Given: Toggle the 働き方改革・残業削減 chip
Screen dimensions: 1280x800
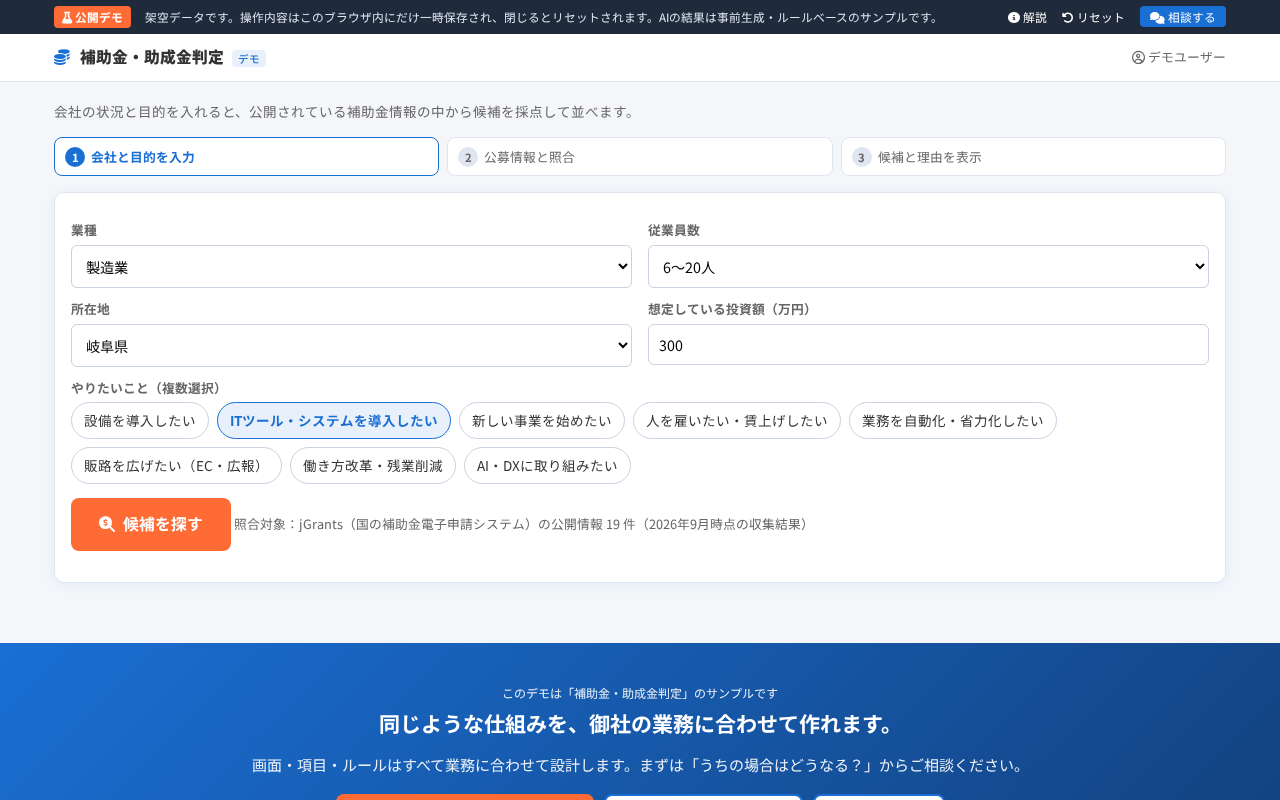Looking at the screenshot, I should (373, 466).
